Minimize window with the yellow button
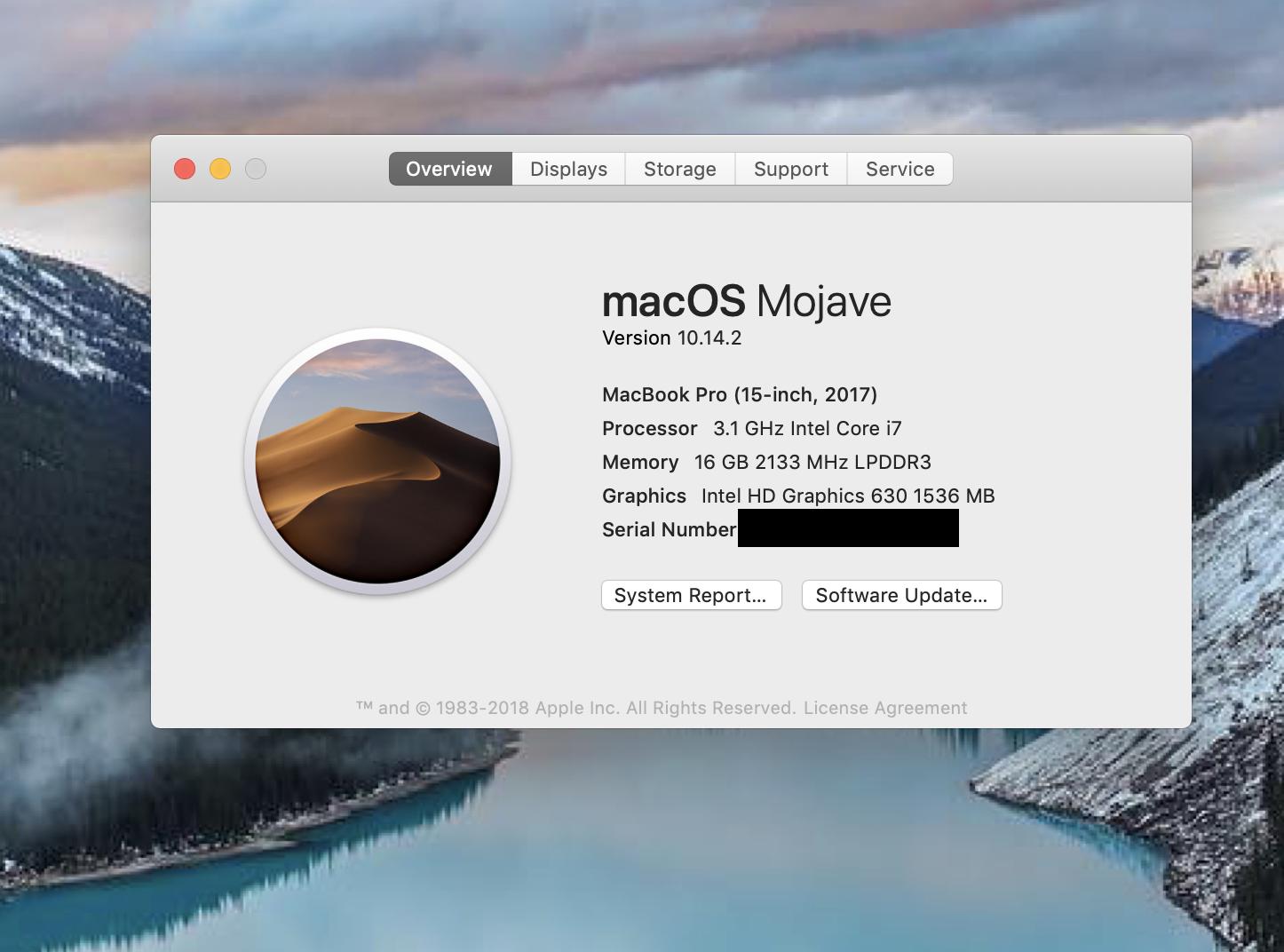The image size is (1284, 952). [220, 169]
